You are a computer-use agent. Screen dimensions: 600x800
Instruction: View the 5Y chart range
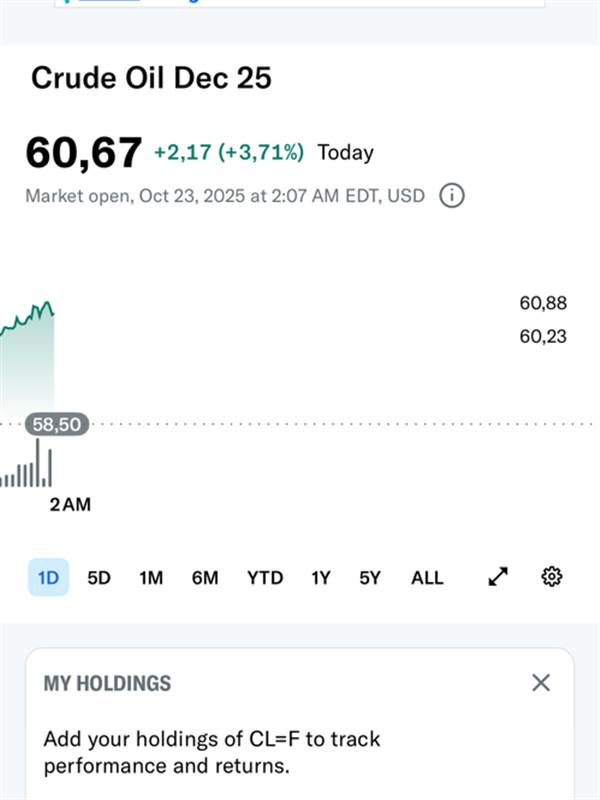coord(370,578)
